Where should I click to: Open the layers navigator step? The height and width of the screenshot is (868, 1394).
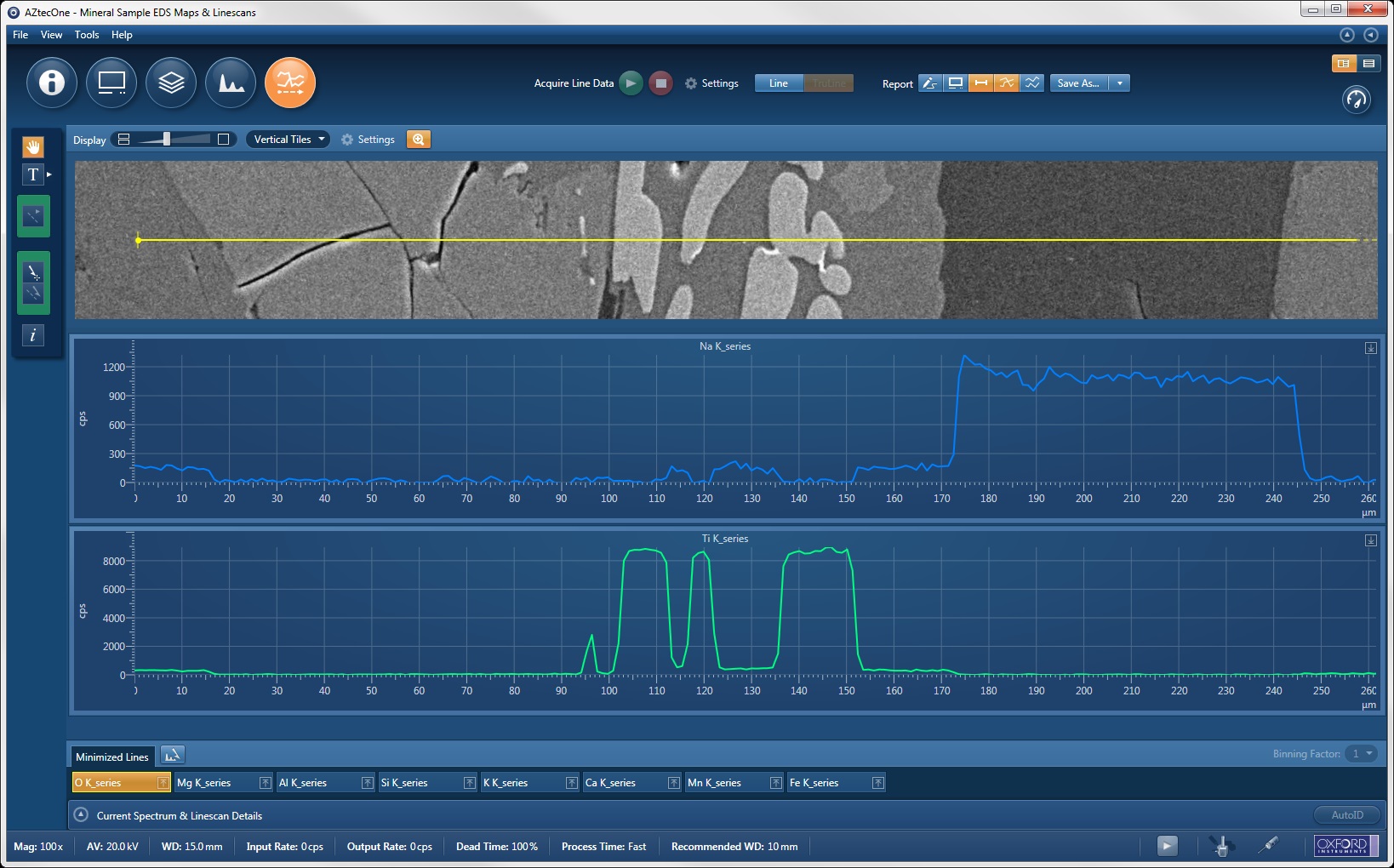(171, 83)
